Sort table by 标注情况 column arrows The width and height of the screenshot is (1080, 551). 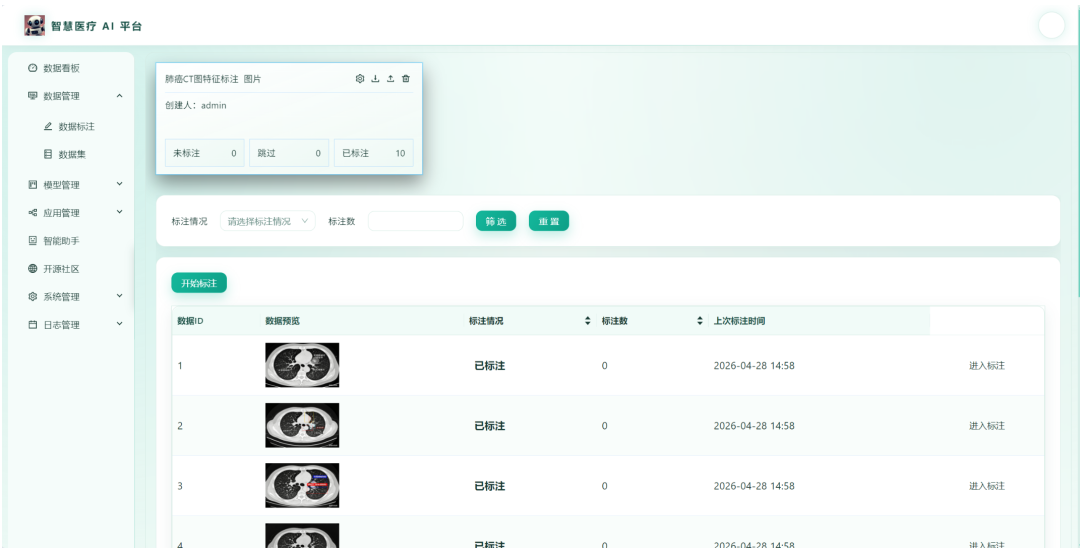tap(588, 321)
